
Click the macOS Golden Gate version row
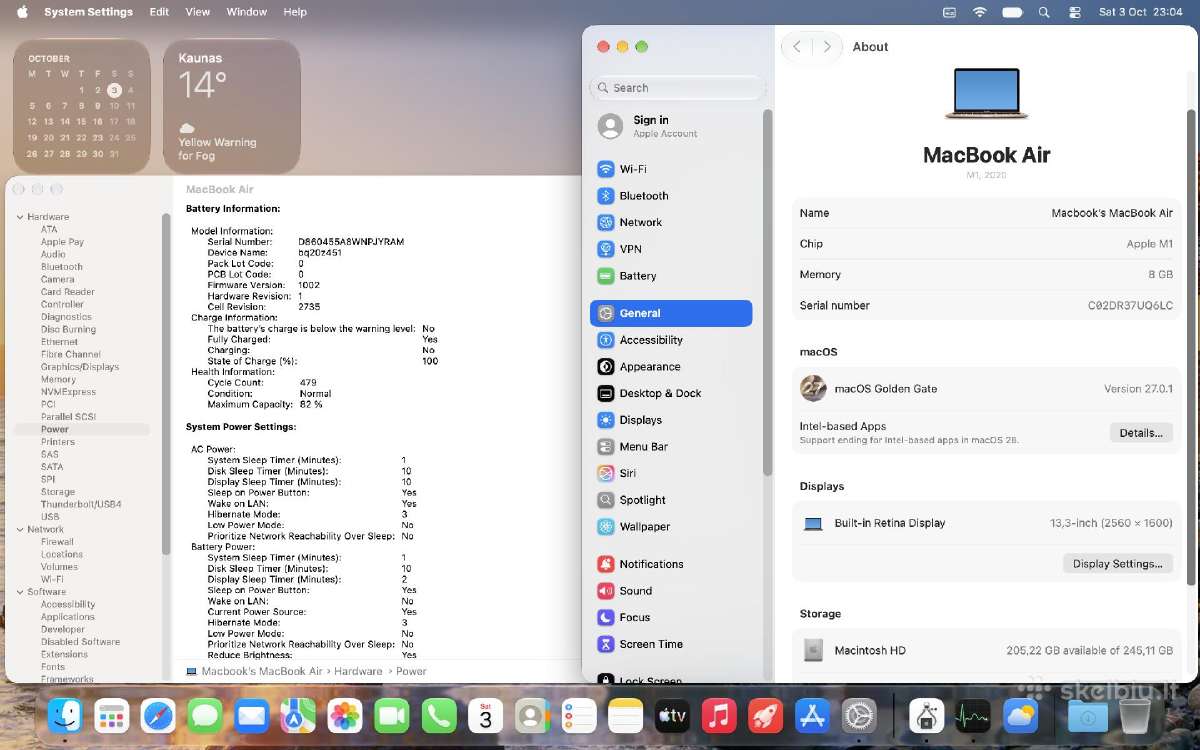click(986, 389)
